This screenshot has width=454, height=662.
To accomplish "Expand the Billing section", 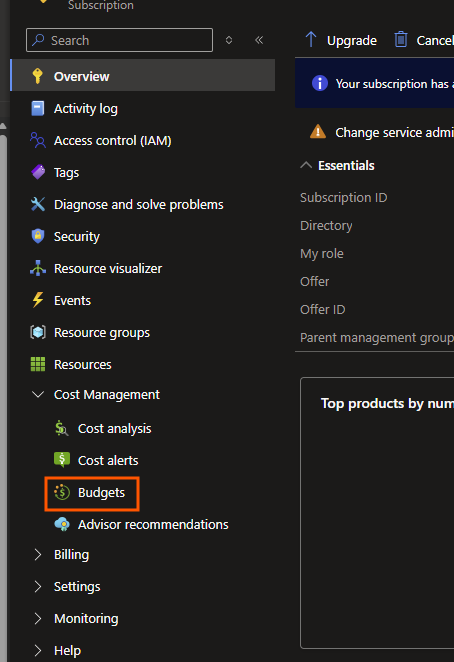I will [x=38, y=554].
